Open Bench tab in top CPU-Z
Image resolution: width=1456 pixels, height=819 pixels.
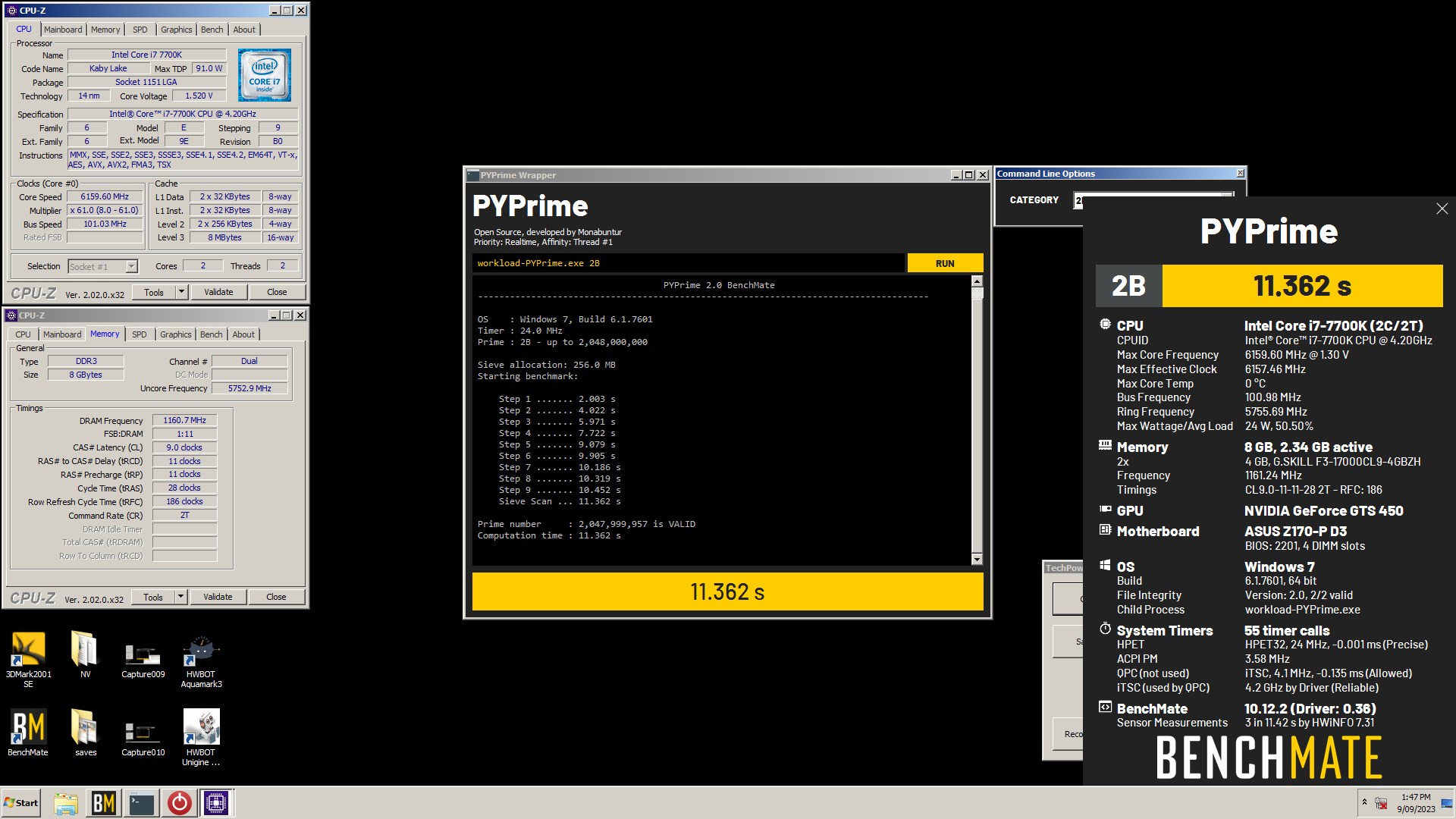pyautogui.click(x=212, y=30)
